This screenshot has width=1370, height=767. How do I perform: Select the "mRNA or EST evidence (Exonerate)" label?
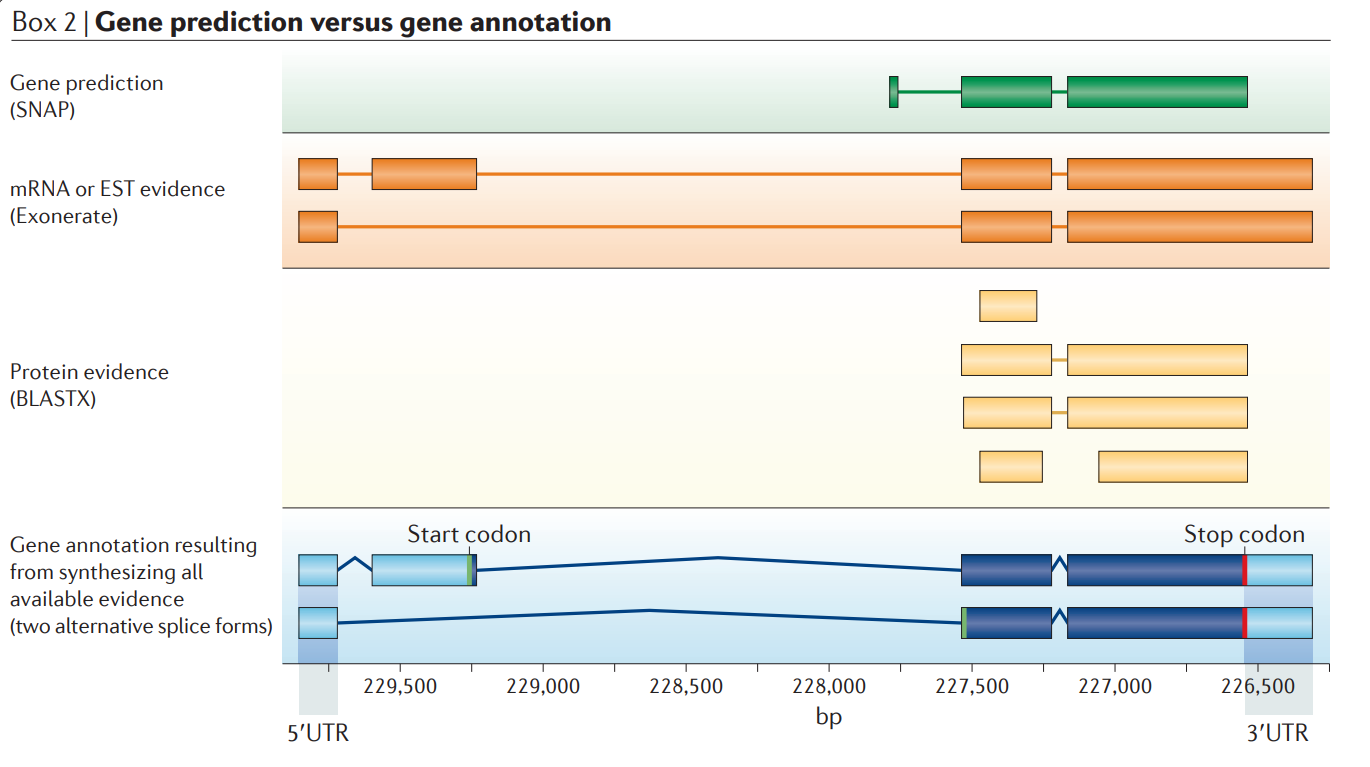pyautogui.click(x=118, y=202)
